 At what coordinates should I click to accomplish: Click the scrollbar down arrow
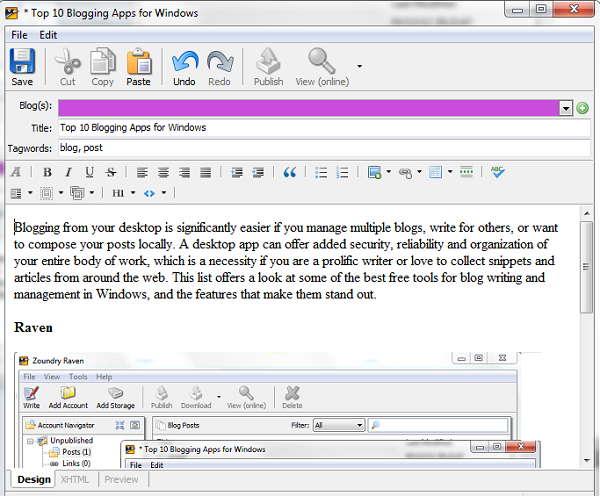pyautogui.click(x=587, y=460)
